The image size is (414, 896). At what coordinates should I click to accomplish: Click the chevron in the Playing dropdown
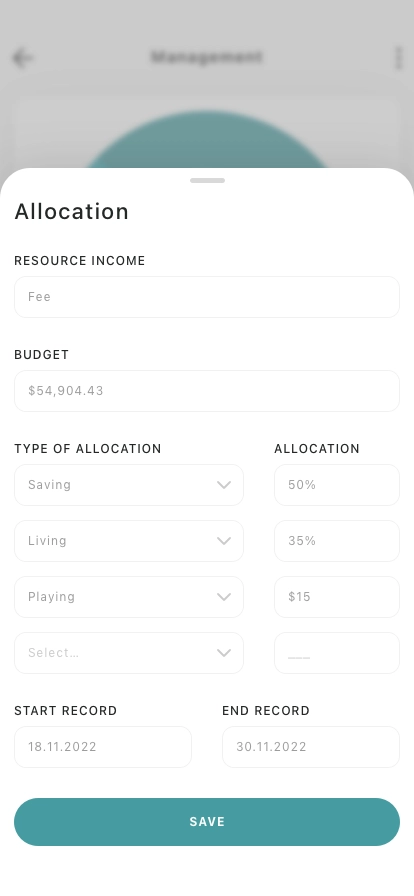point(224,597)
